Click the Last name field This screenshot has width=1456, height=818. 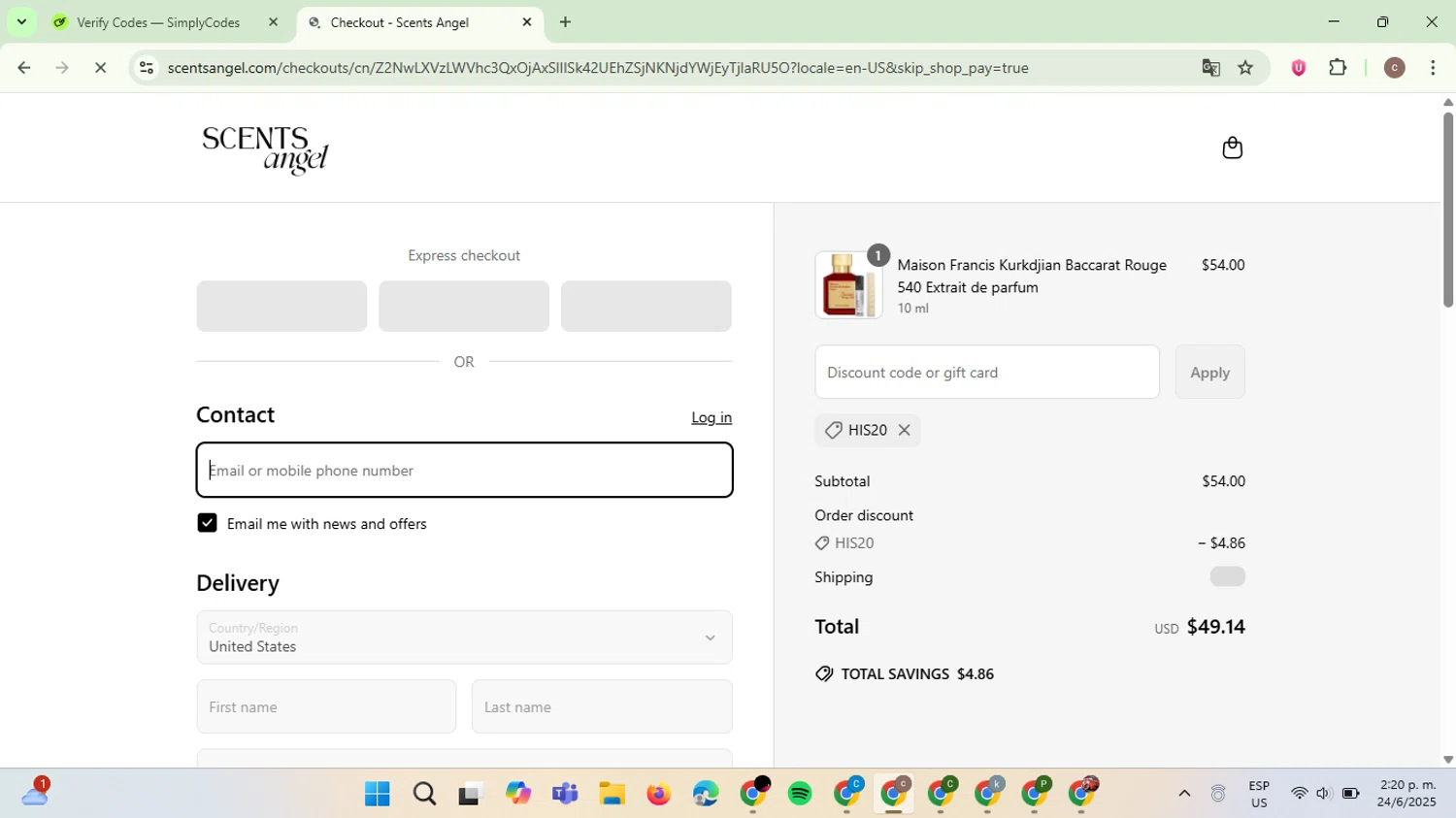pyautogui.click(x=602, y=706)
